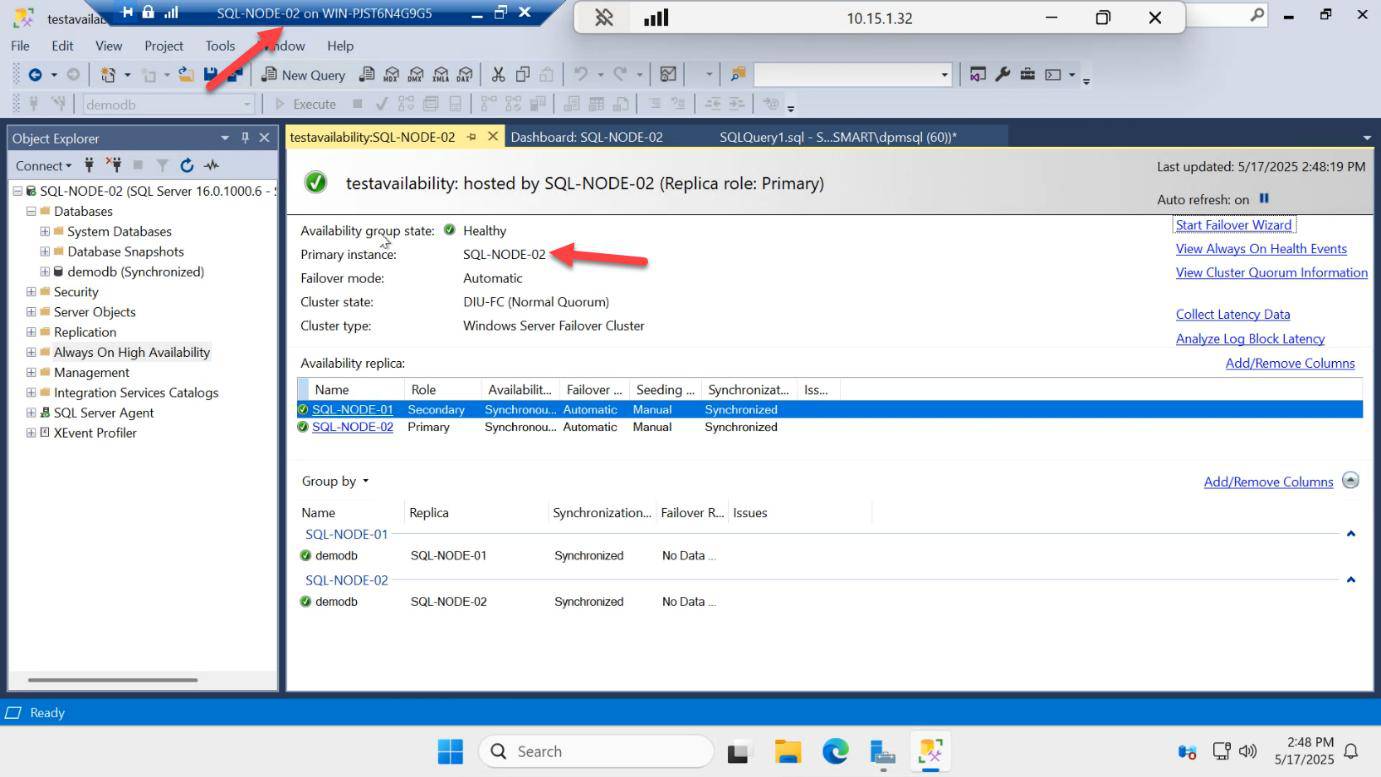Click the Disconnect plug icon
The image size is (1381, 777).
coord(113,165)
